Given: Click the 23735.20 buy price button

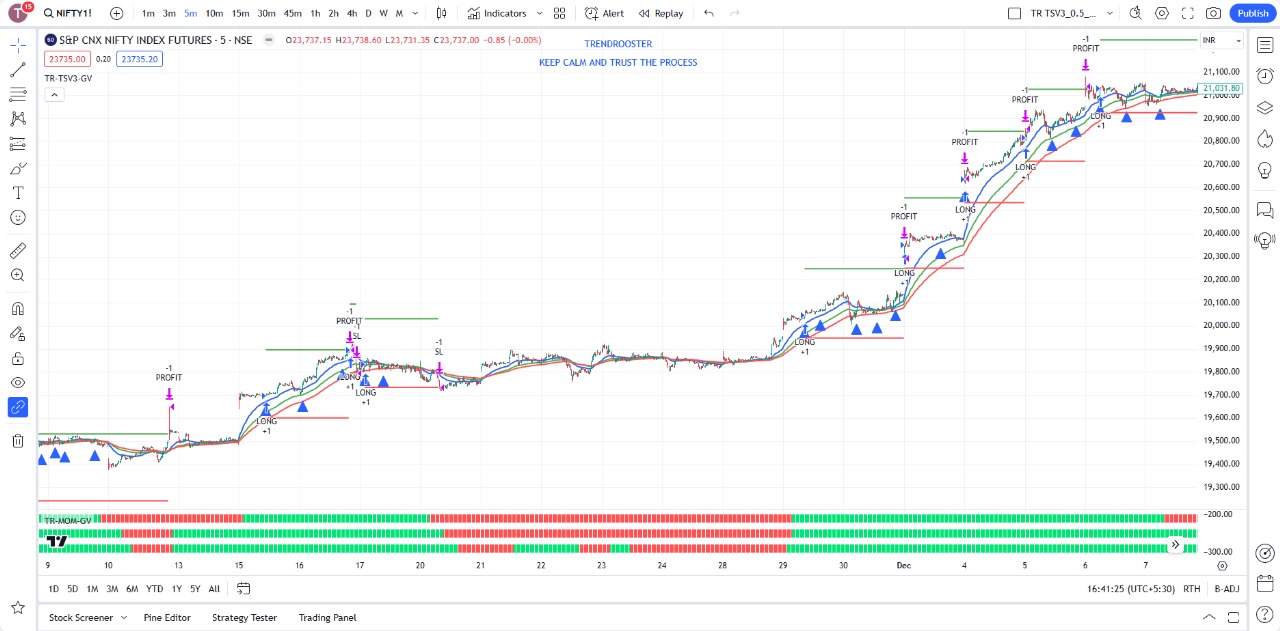Looking at the screenshot, I should 139,59.
